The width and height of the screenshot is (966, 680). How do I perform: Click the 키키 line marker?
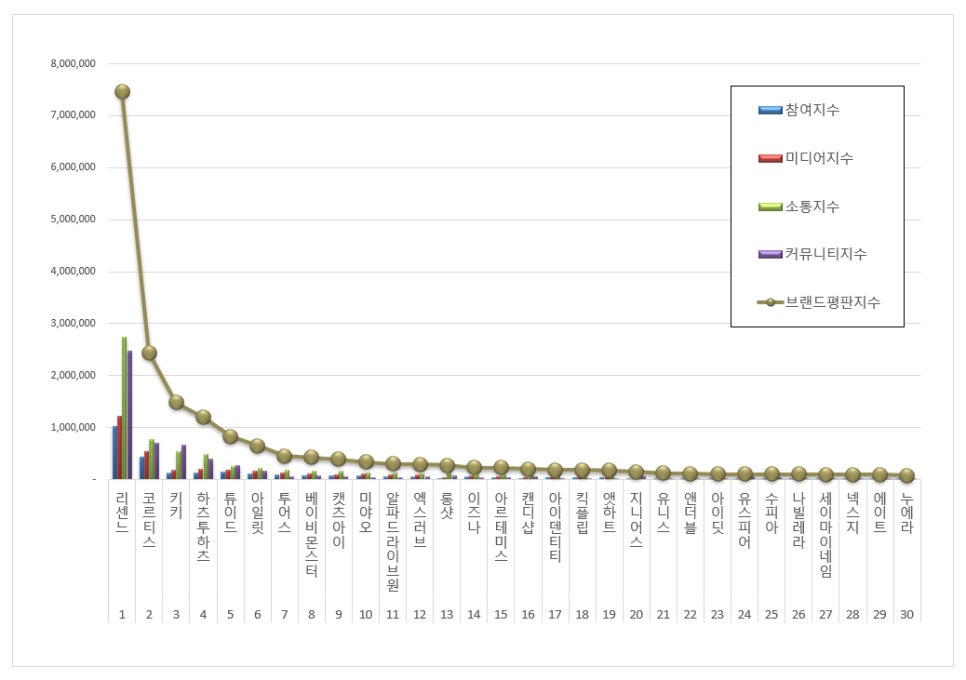click(176, 402)
